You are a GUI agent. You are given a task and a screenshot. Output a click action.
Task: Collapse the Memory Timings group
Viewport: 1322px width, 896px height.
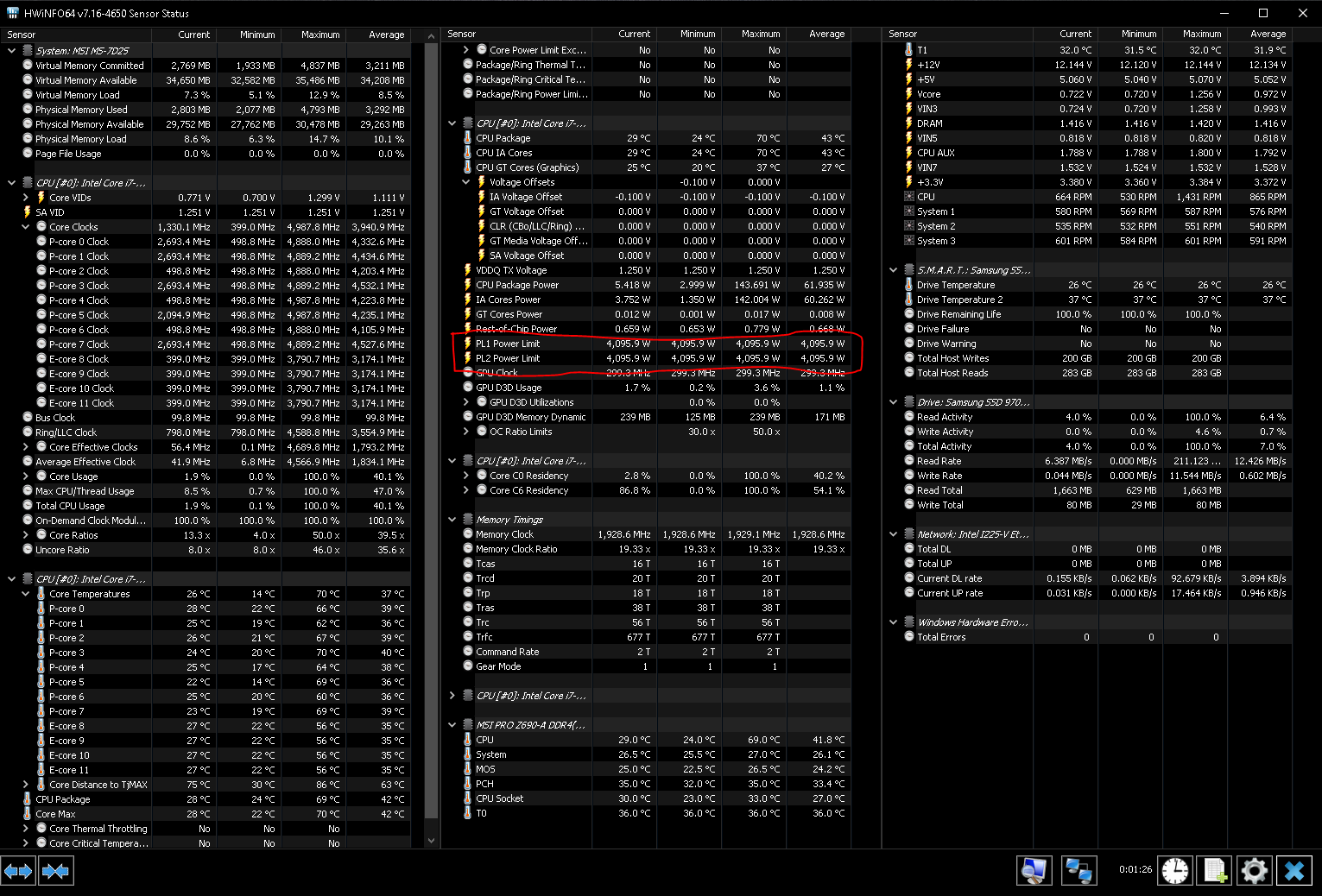[452, 520]
